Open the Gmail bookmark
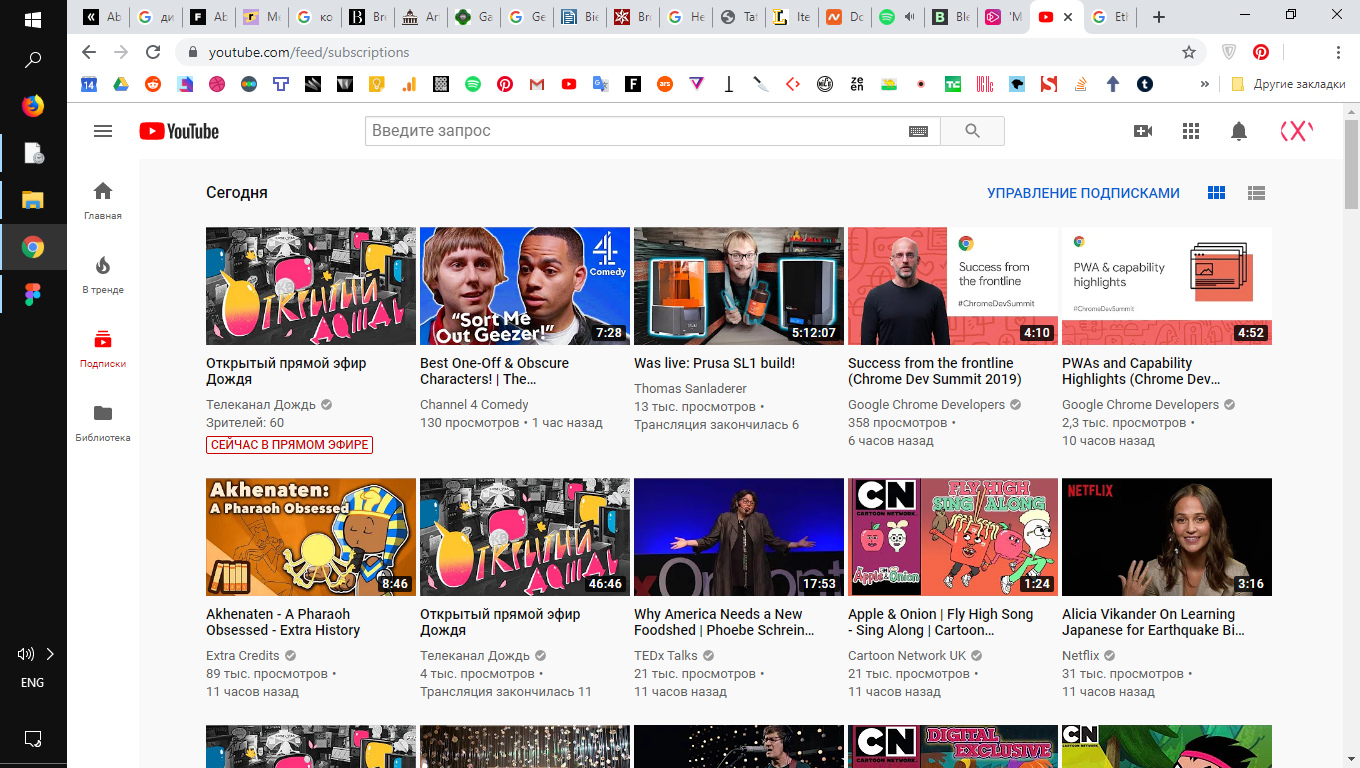 click(x=537, y=85)
